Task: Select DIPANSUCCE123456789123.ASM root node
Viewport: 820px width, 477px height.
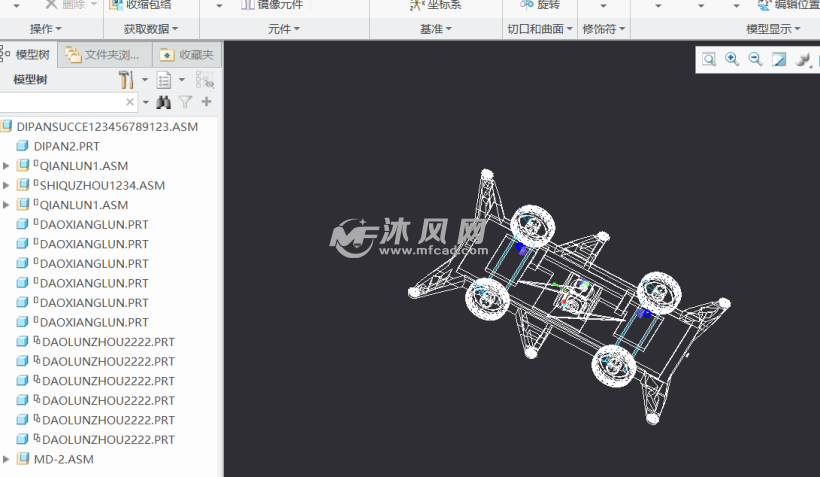Action: [107, 127]
